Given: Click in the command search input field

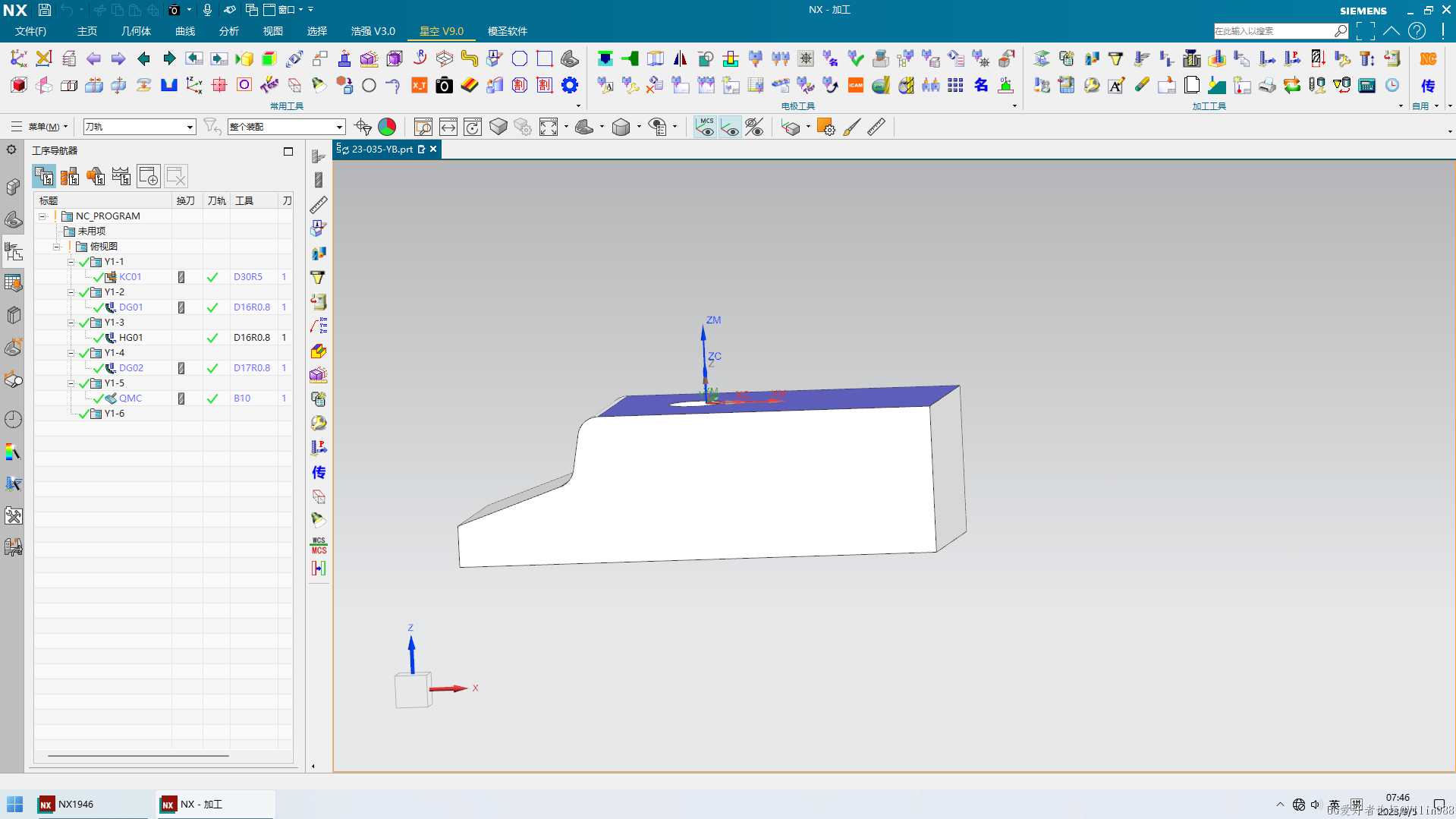Looking at the screenshot, I should [1274, 31].
